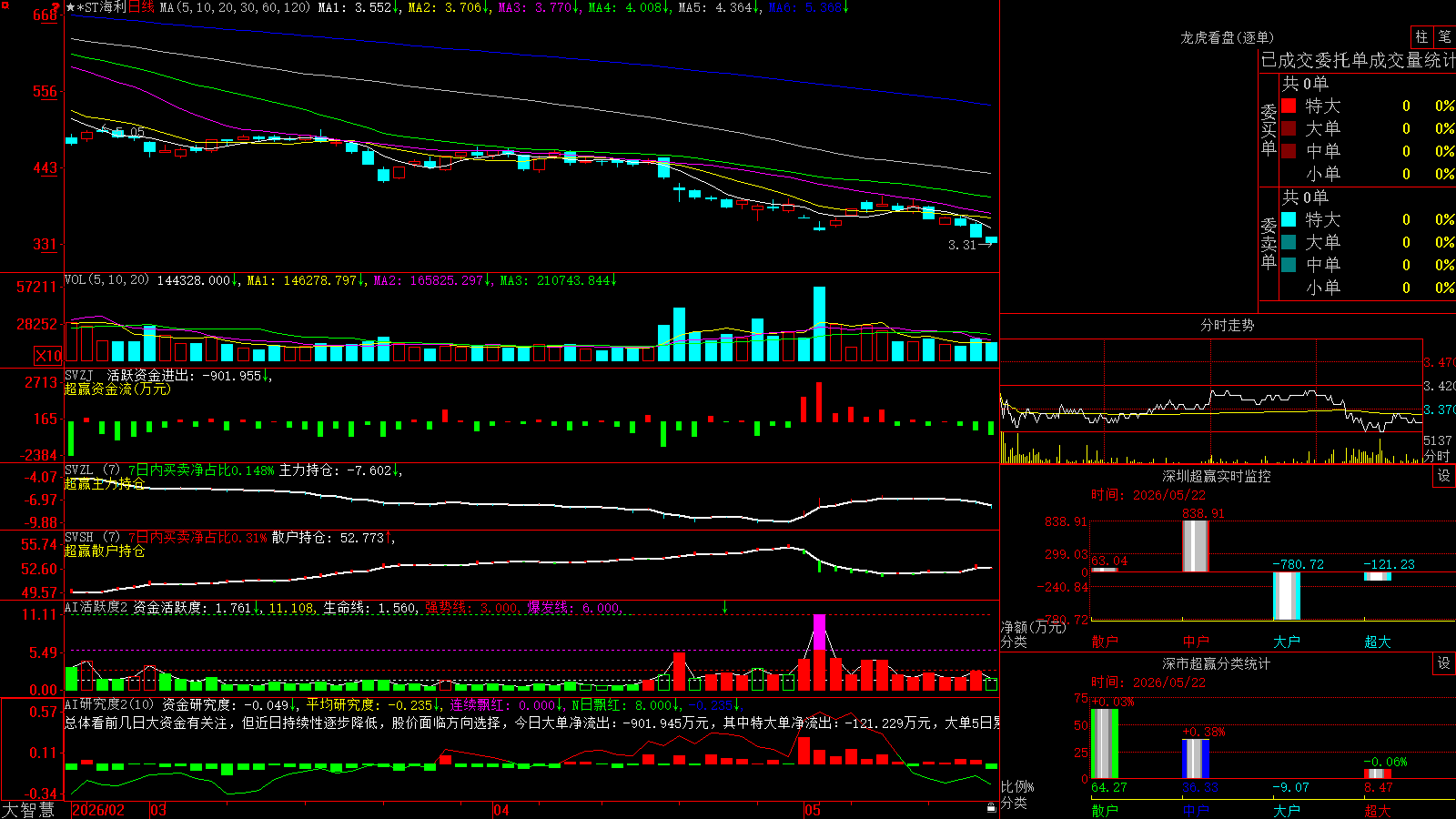
Task: Click the 超赢散户持仓 line label
Action: [105, 551]
